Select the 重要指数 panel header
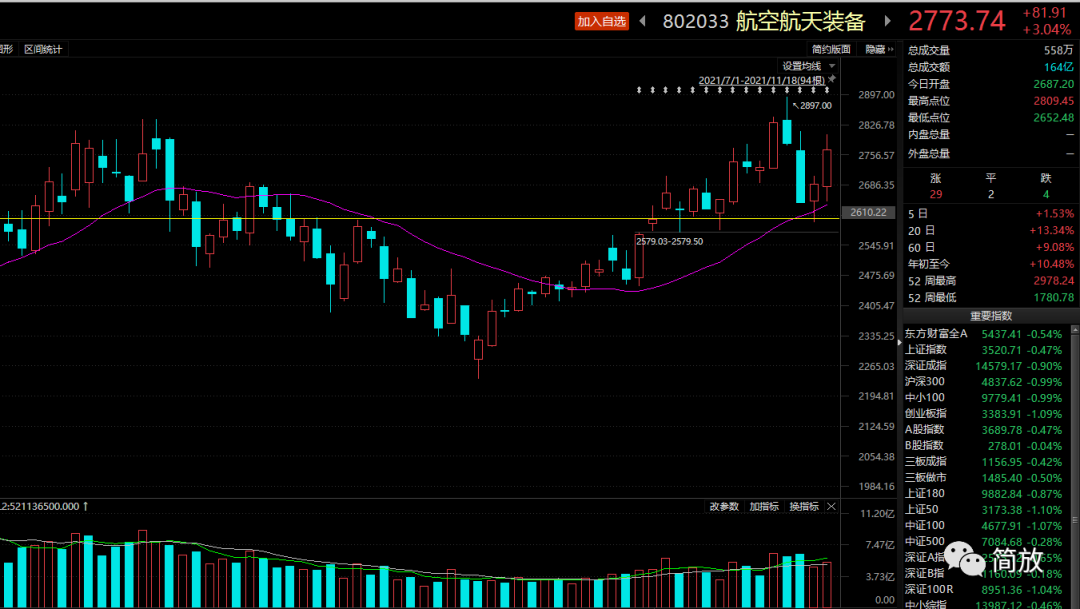Screen dimensions: 1080x609 990,316
